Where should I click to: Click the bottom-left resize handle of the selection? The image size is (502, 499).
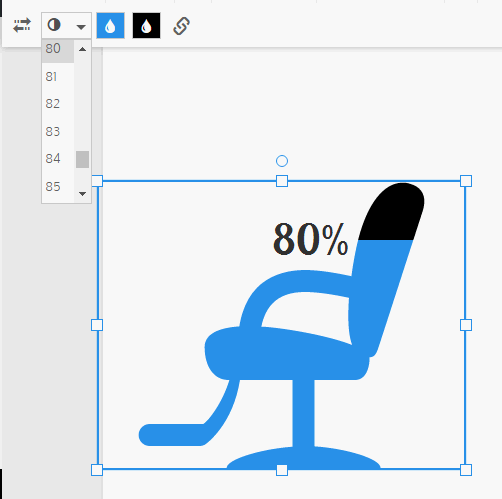[97, 470]
